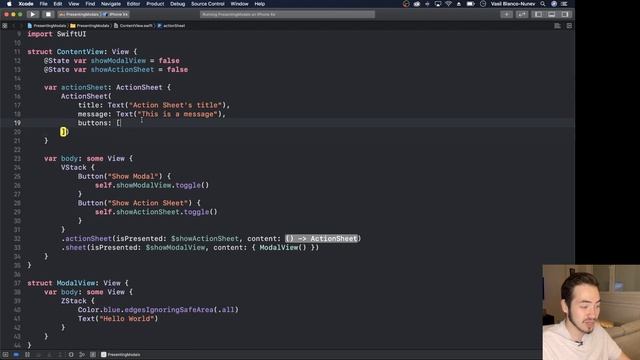
Task: Toggle the Navigator panel visibility
Action: coord(538,14)
